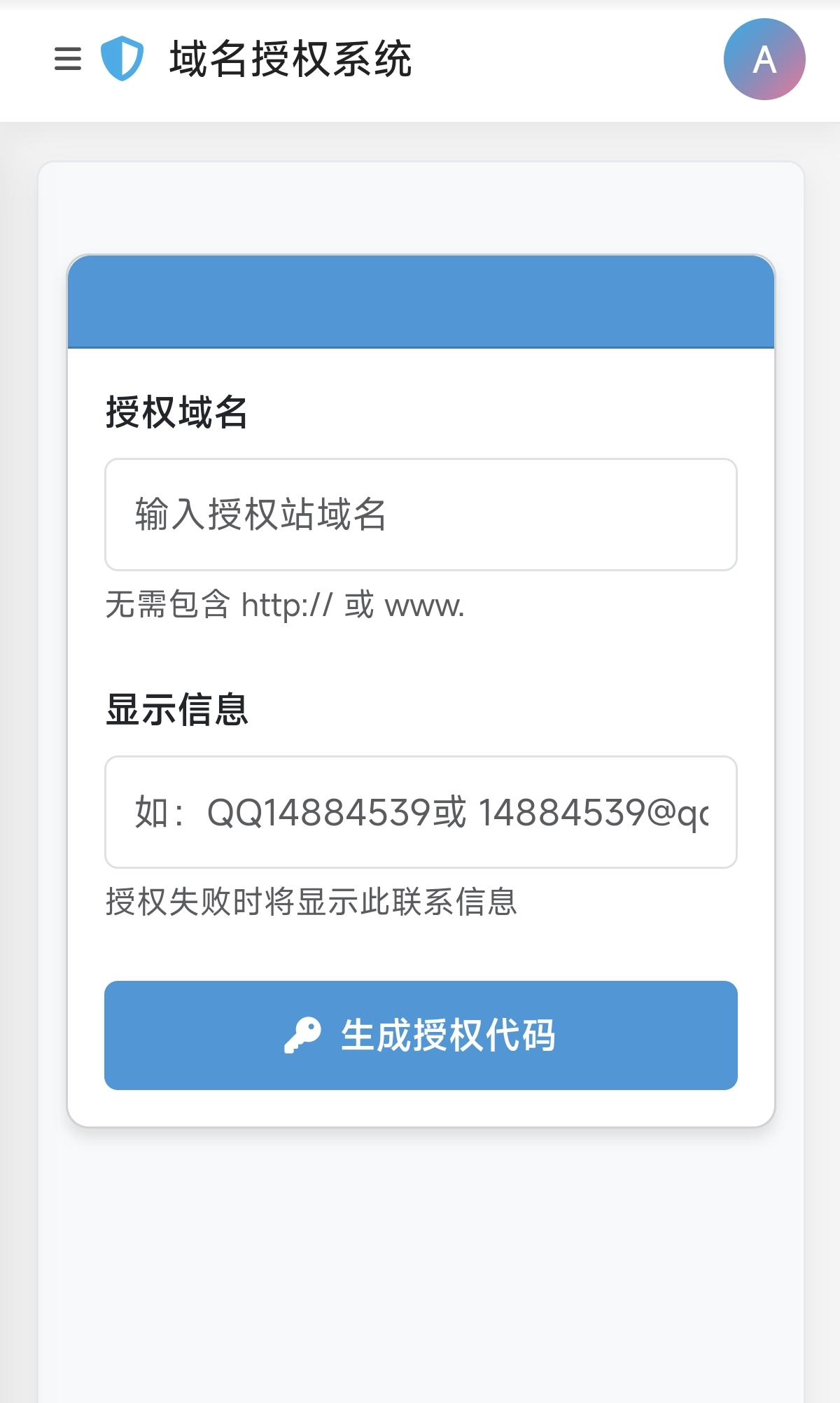Click the 域名授权系统 title text

click(290, 59)
